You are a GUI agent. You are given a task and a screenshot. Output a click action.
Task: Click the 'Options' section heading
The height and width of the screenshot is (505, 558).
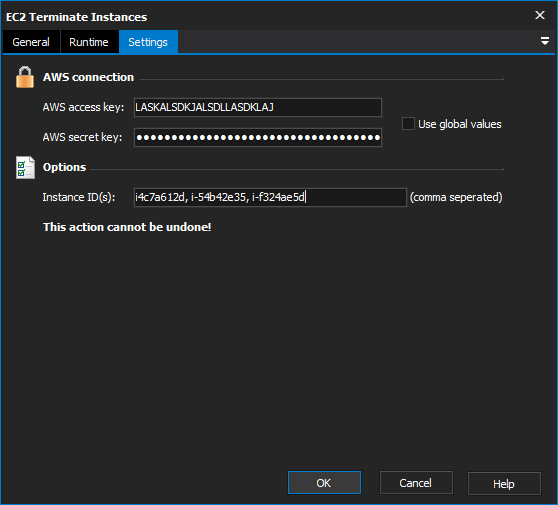coord(64,167)
